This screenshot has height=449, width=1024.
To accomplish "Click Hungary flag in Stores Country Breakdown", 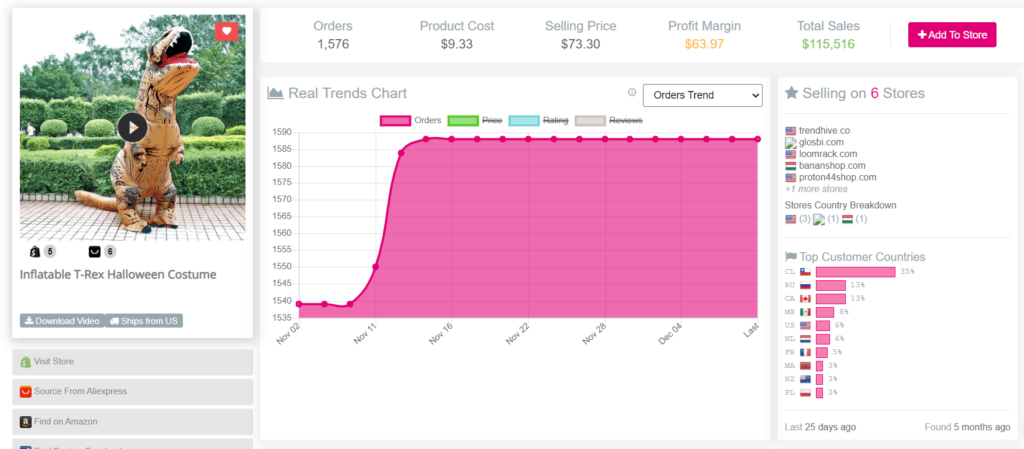I will [847, 219].
